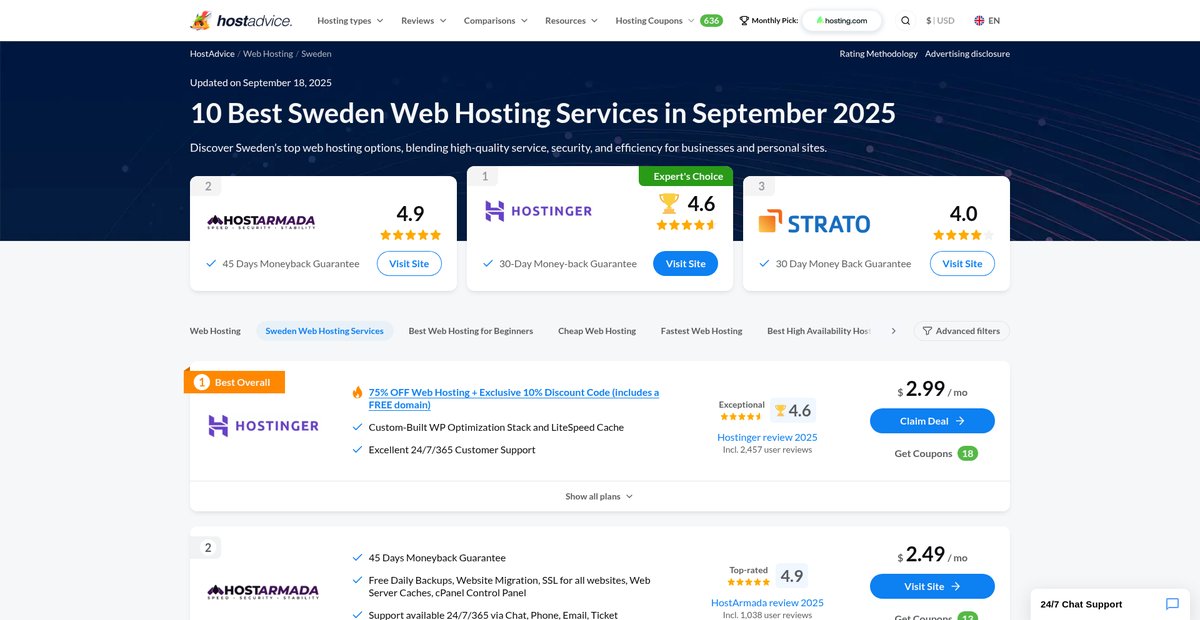Click the UK flag language icon
The image size is (1200, 620).
[979, 20]
